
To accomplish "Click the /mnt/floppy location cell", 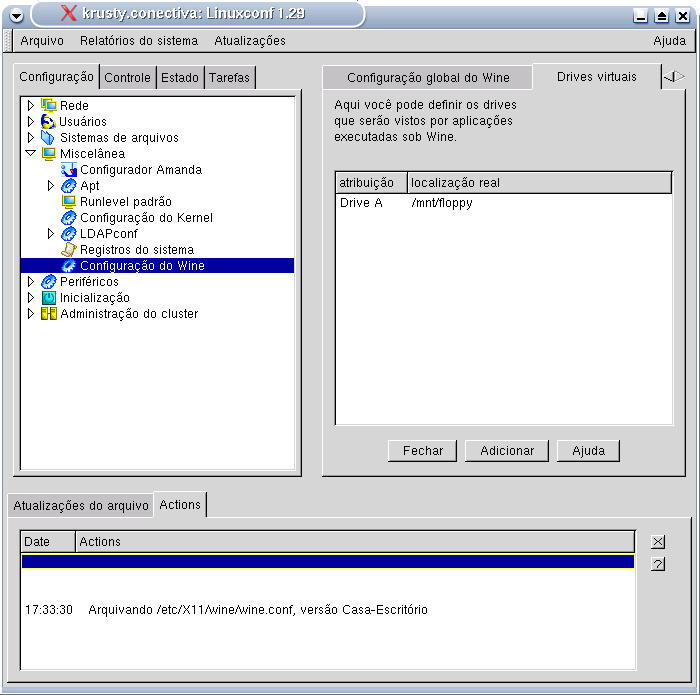I will 442,203.
